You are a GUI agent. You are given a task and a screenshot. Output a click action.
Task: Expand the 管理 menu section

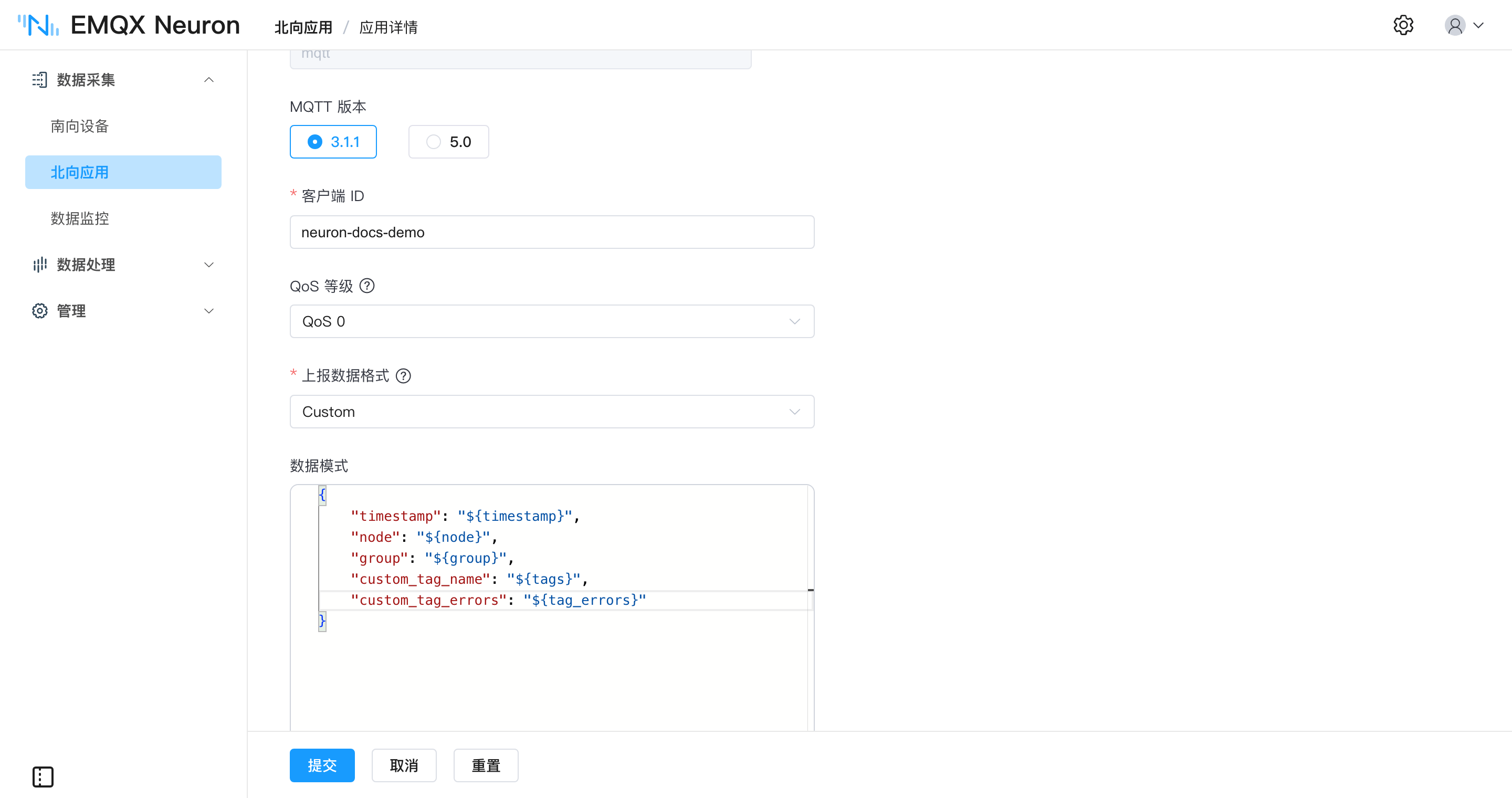pyautogui.click(x=123, y=310)
